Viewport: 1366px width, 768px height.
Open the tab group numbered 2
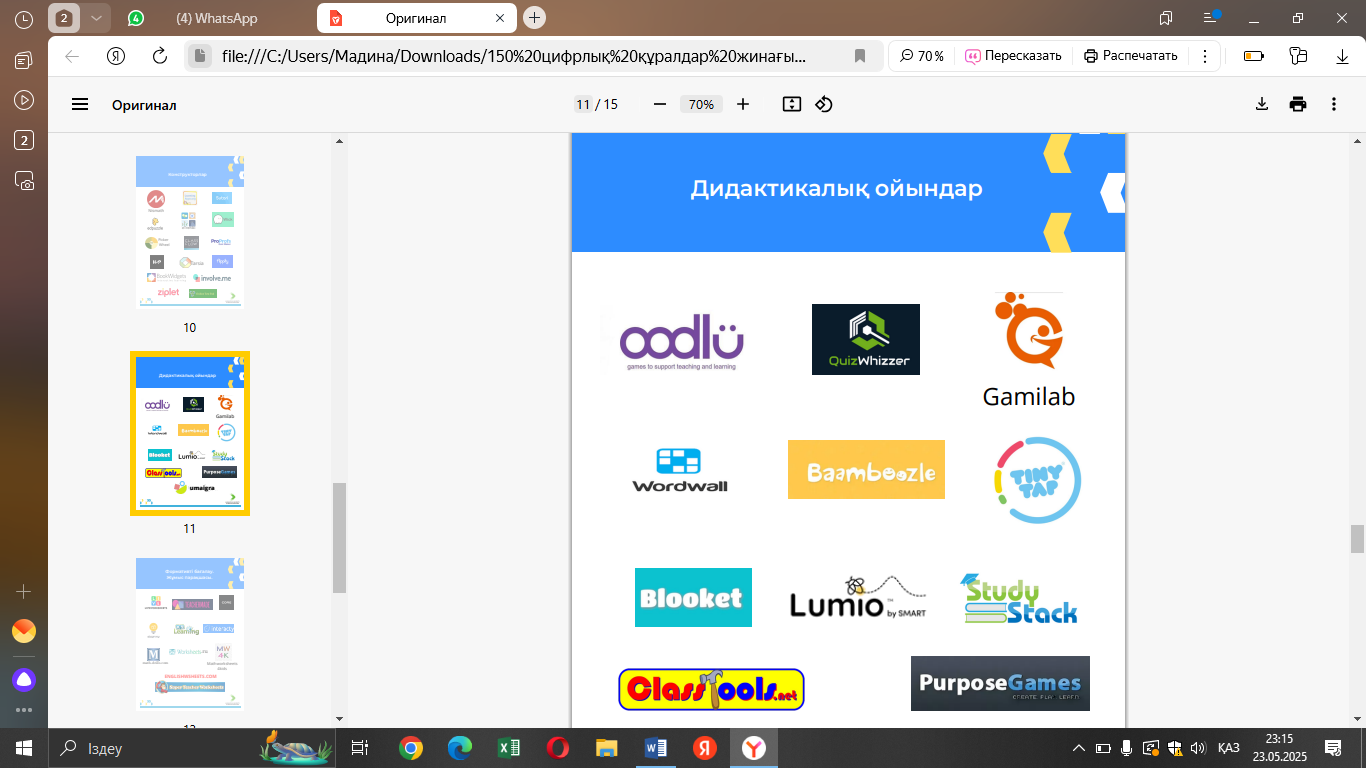click(63, 18)
